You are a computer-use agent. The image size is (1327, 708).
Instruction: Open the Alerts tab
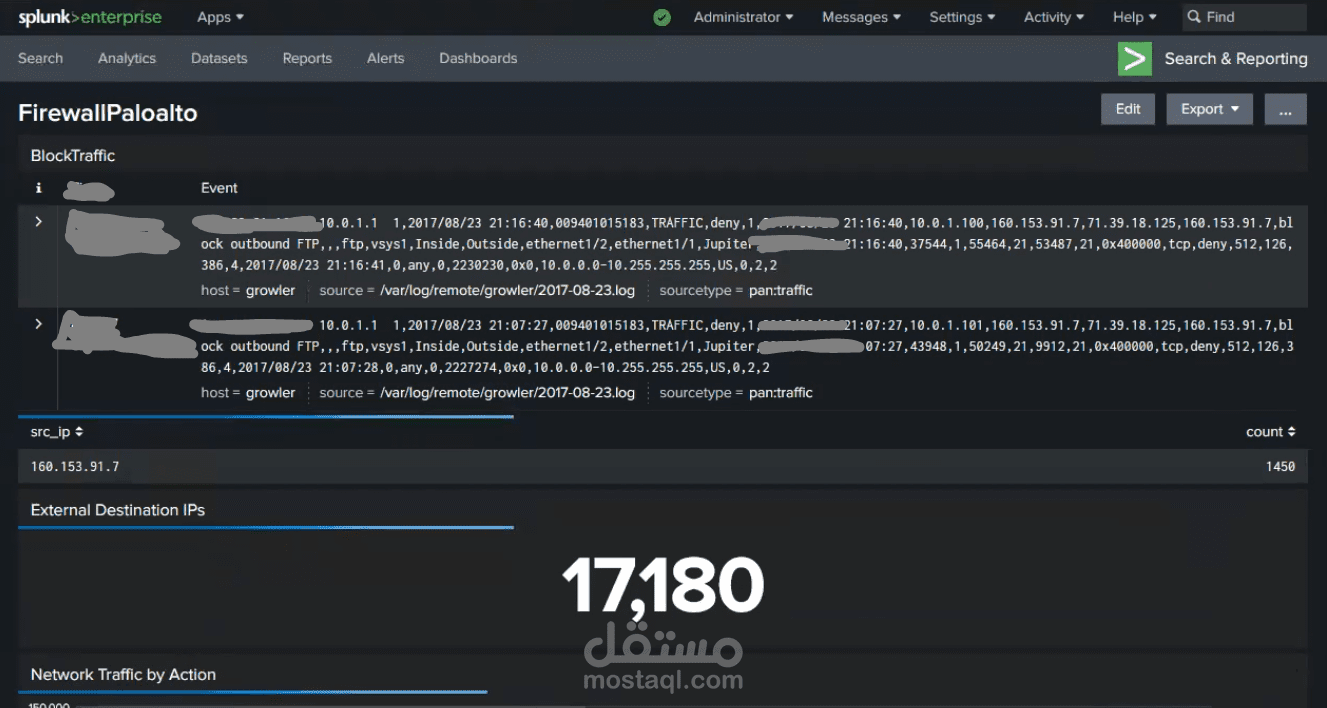tap(385, 58)
